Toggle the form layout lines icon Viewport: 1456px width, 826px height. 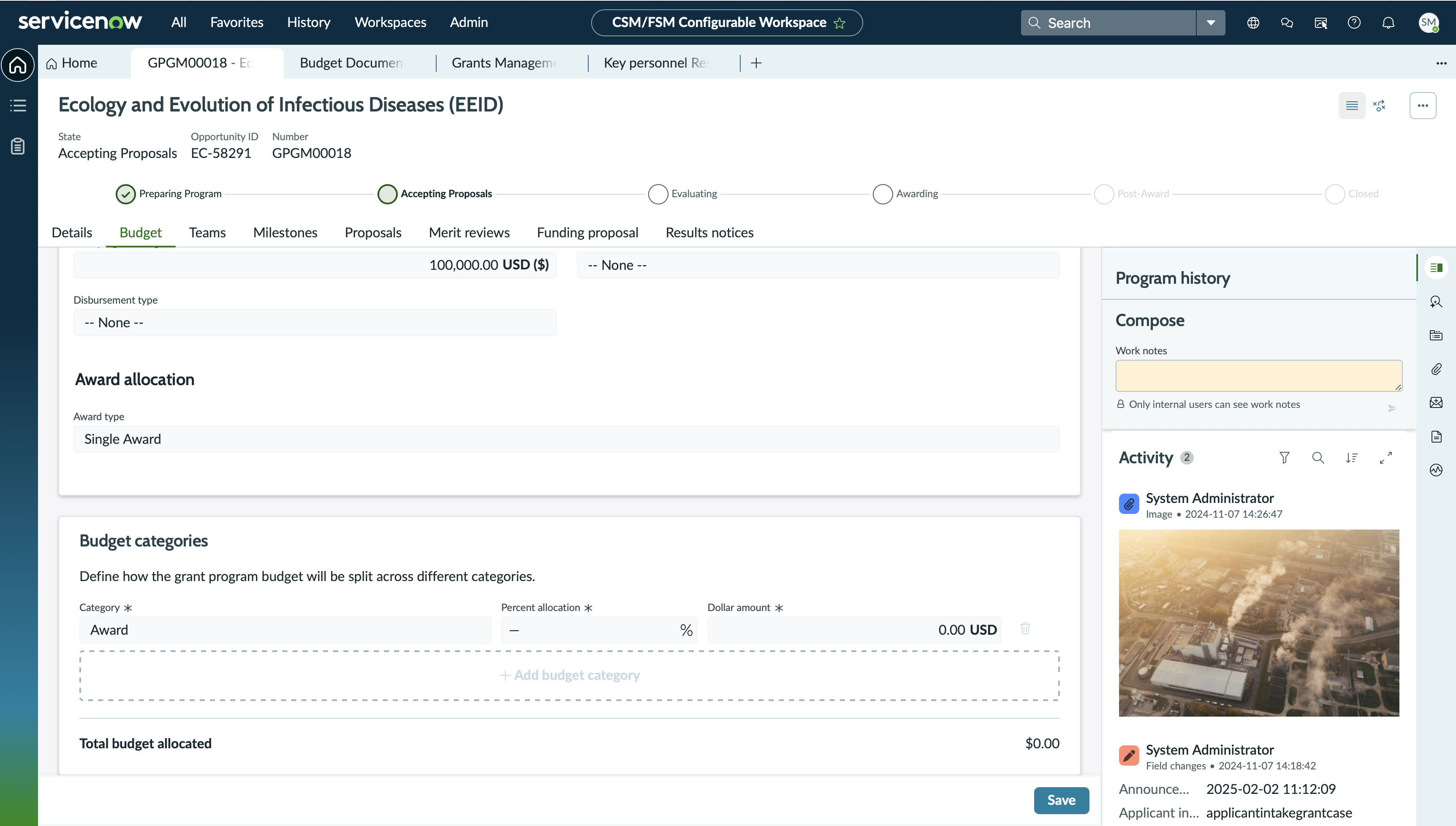pos(1352,106)
